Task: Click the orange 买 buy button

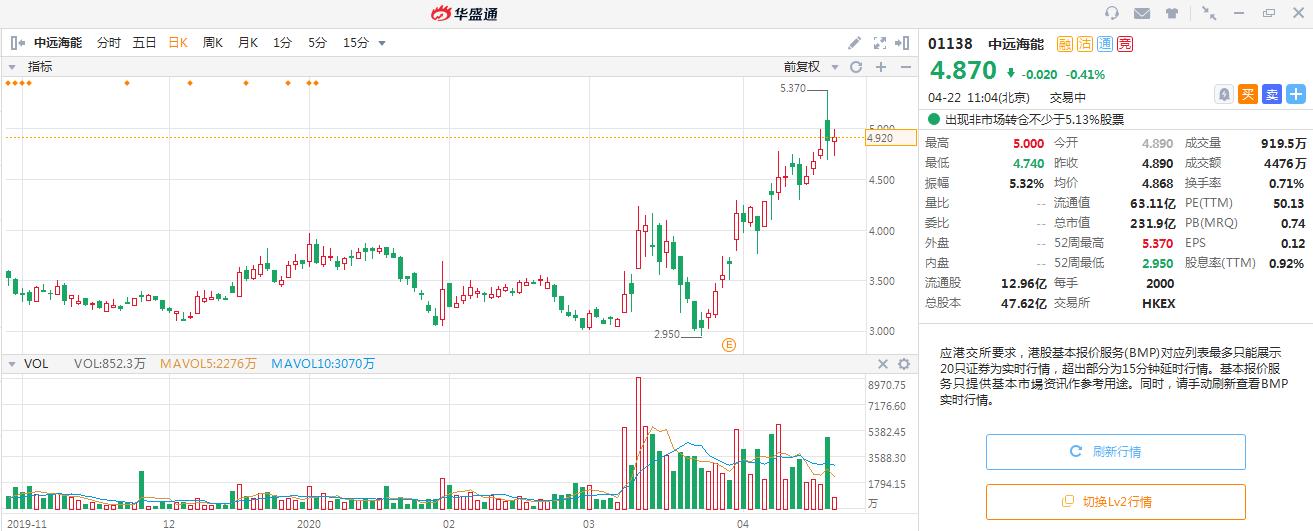Action: click(1247, 95)
